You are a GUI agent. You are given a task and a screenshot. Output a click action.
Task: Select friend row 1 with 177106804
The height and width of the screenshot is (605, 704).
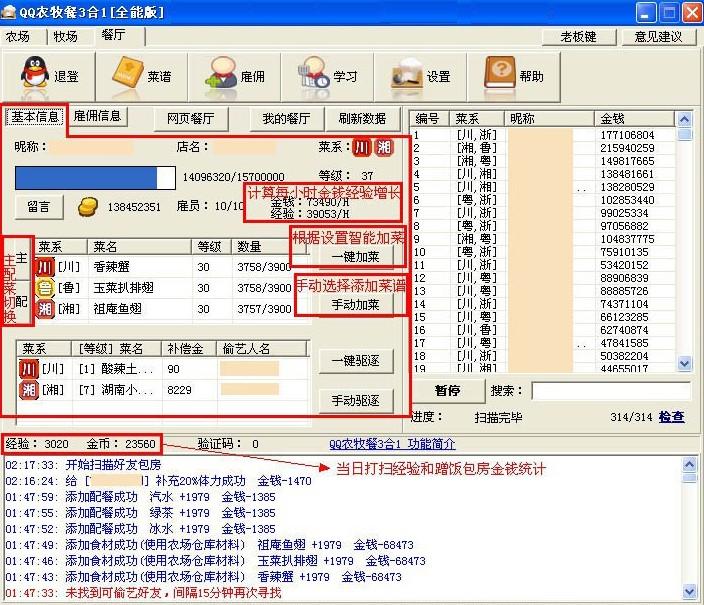tap(543, 135)
